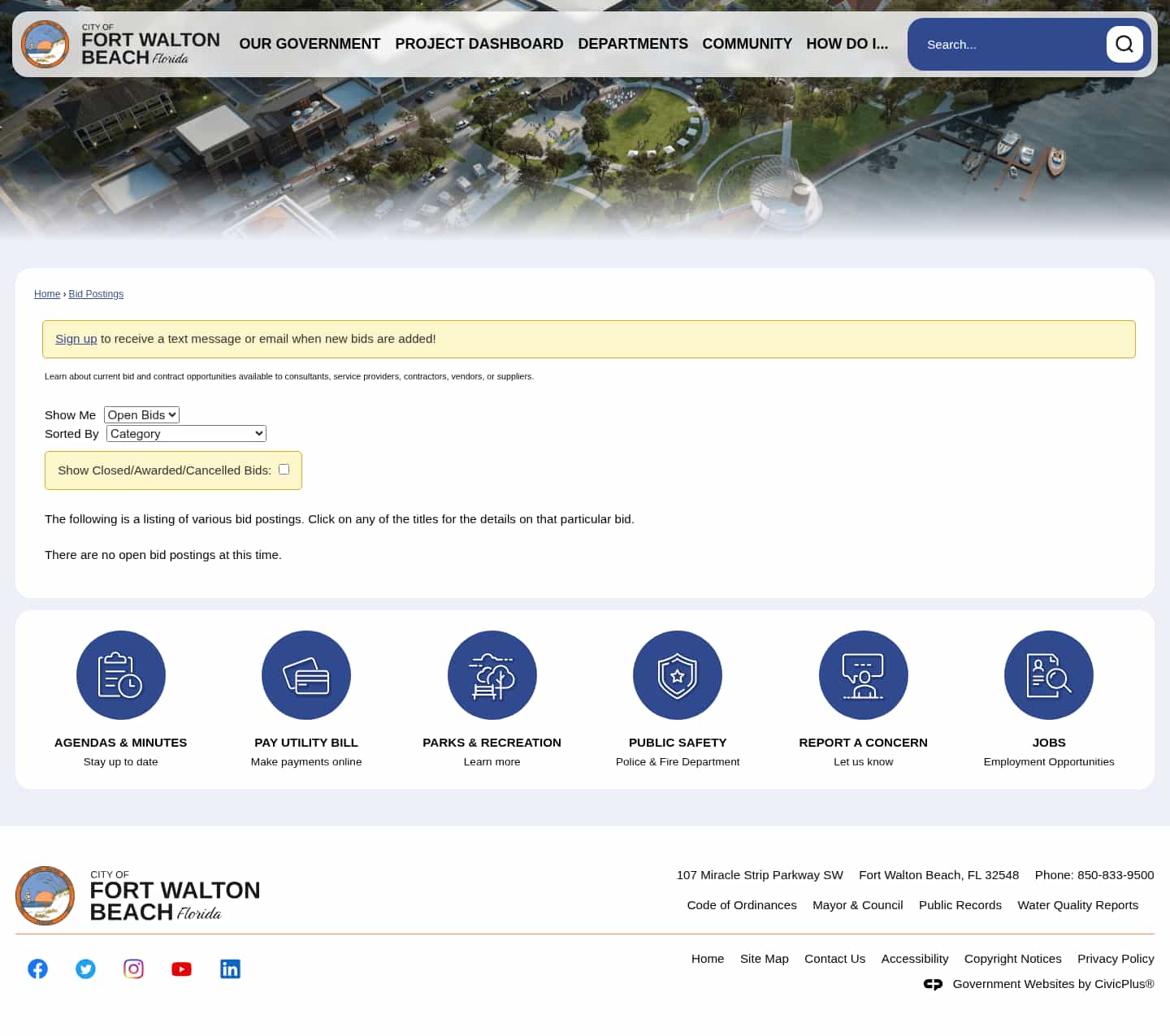This screenshot has height=1036, width=1170.
Task: Open the Departments menu
Action: (633, 44)
